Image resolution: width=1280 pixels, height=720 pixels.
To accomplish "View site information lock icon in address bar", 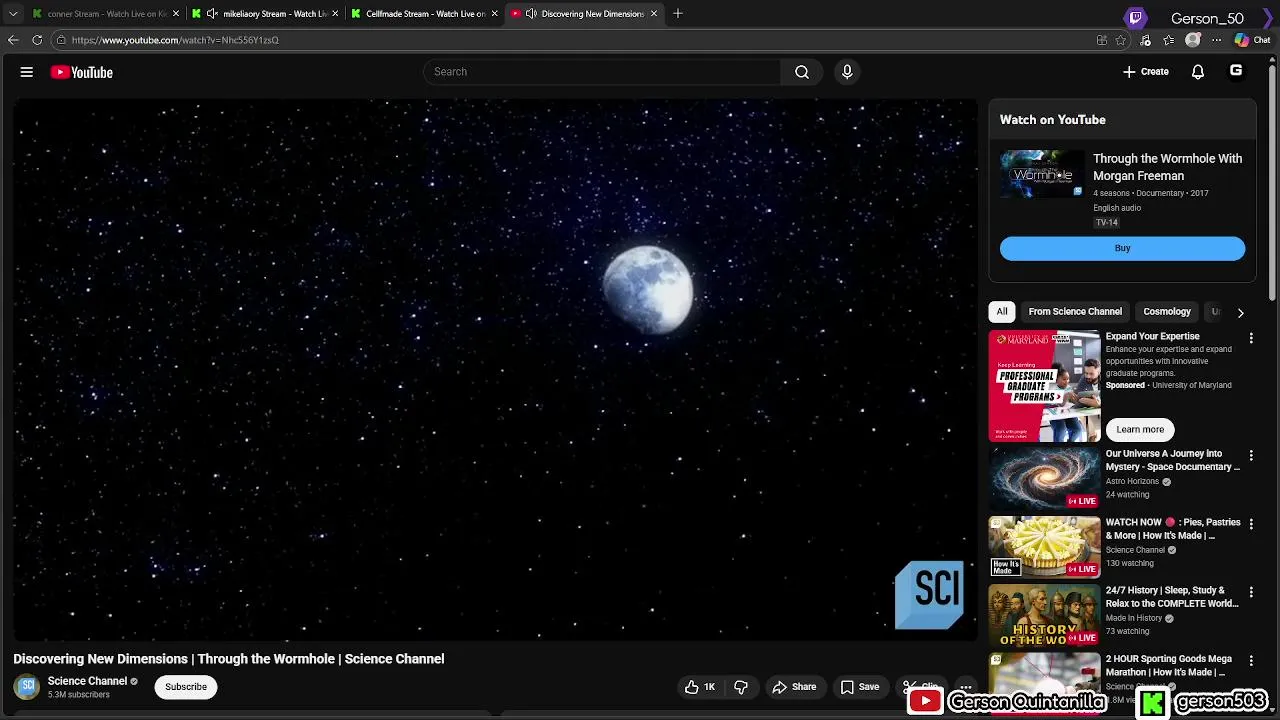I will click(61, 40).
